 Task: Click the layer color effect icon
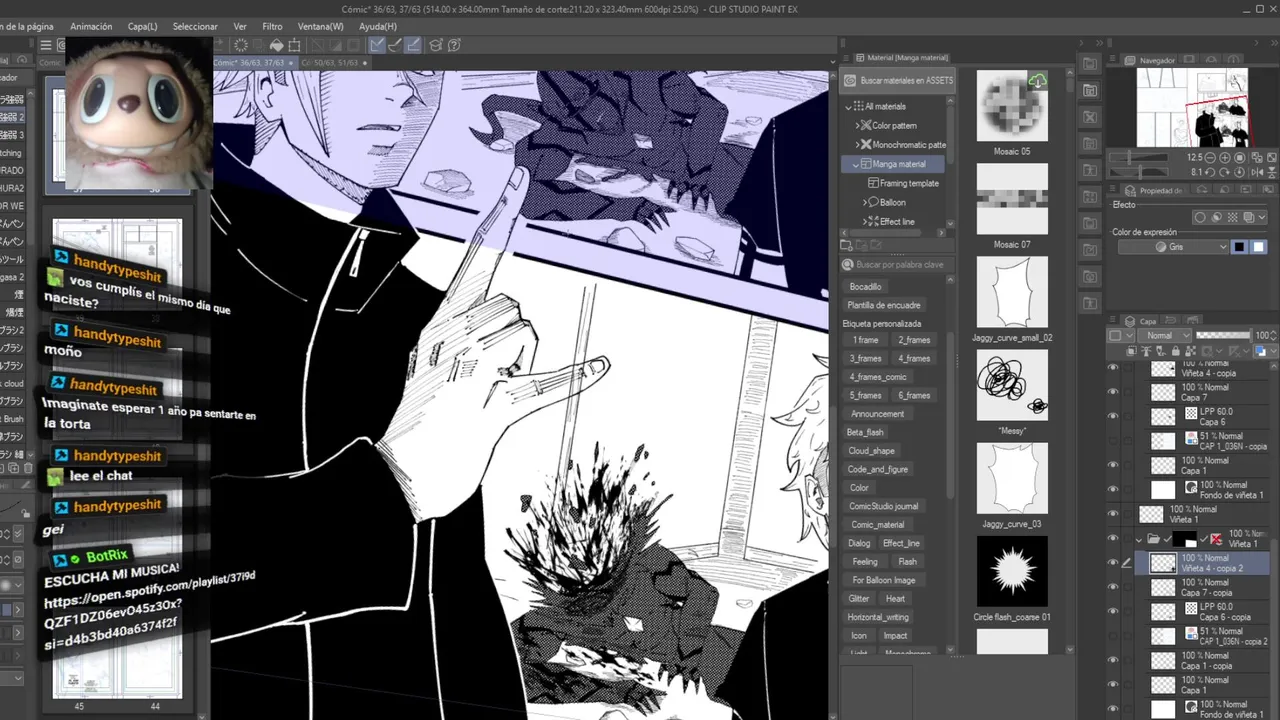point(1249,217)
